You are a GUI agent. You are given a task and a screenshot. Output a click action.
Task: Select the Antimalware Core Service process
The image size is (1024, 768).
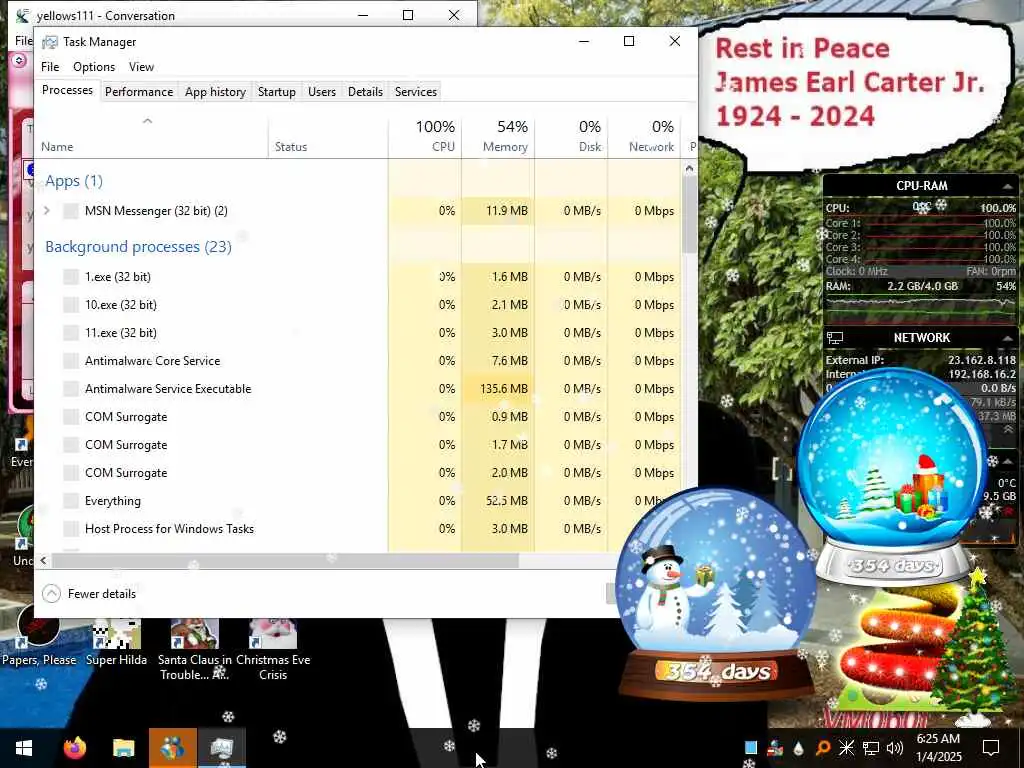pos(358,361)
